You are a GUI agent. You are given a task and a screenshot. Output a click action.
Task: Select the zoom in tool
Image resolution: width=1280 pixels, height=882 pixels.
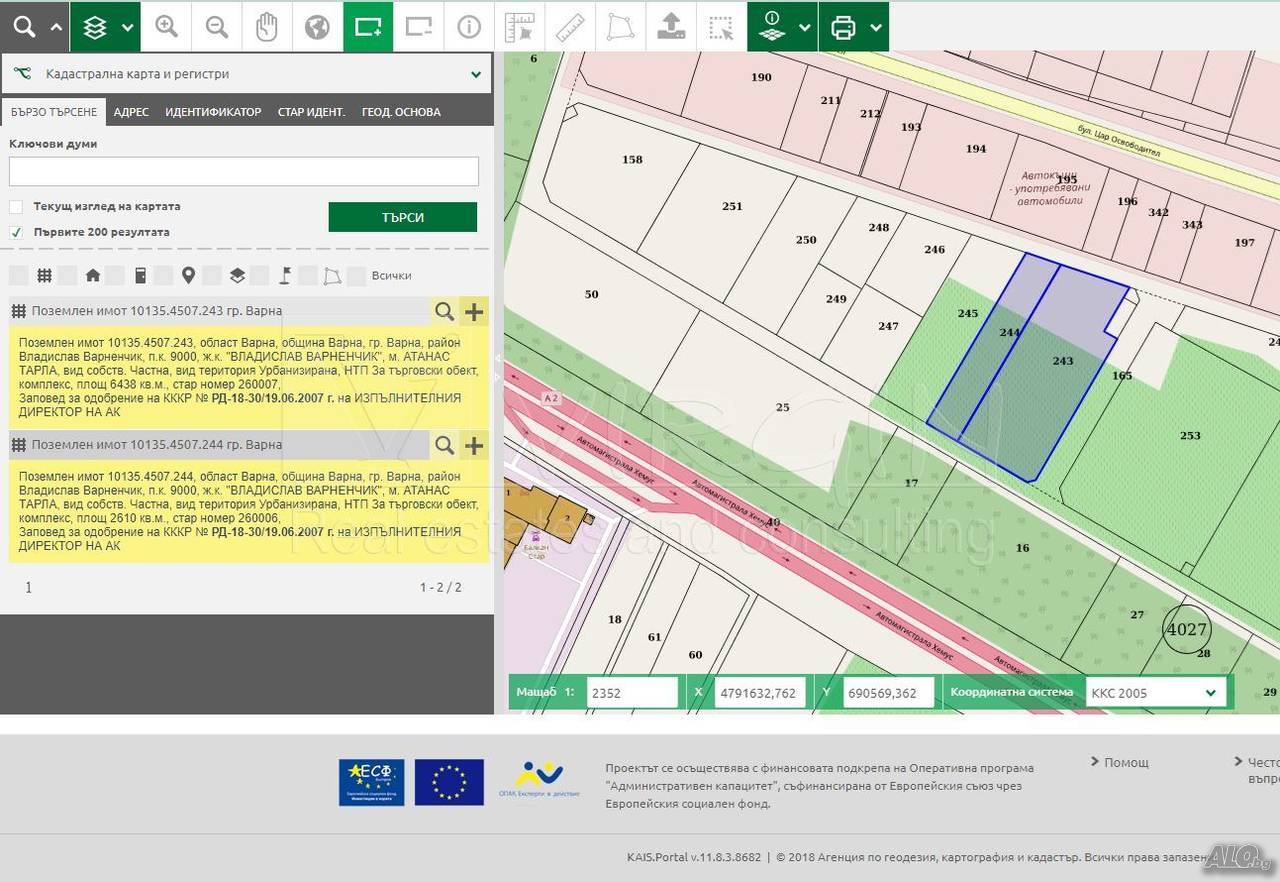(x=166, y=27)
